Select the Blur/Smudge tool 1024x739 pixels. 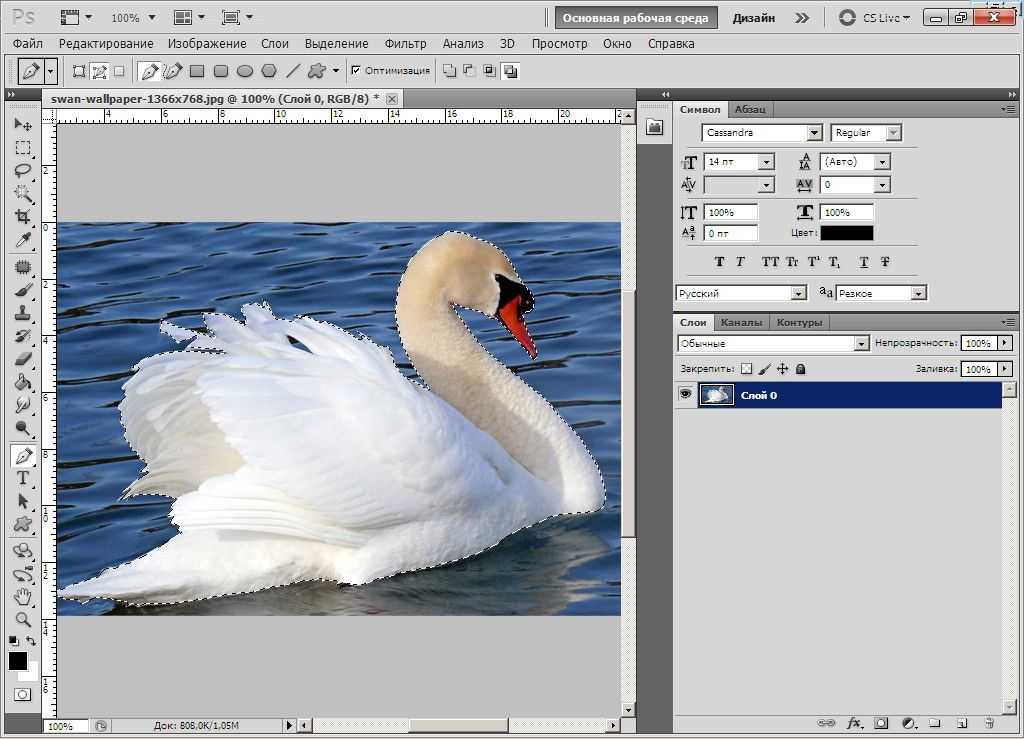23,405
